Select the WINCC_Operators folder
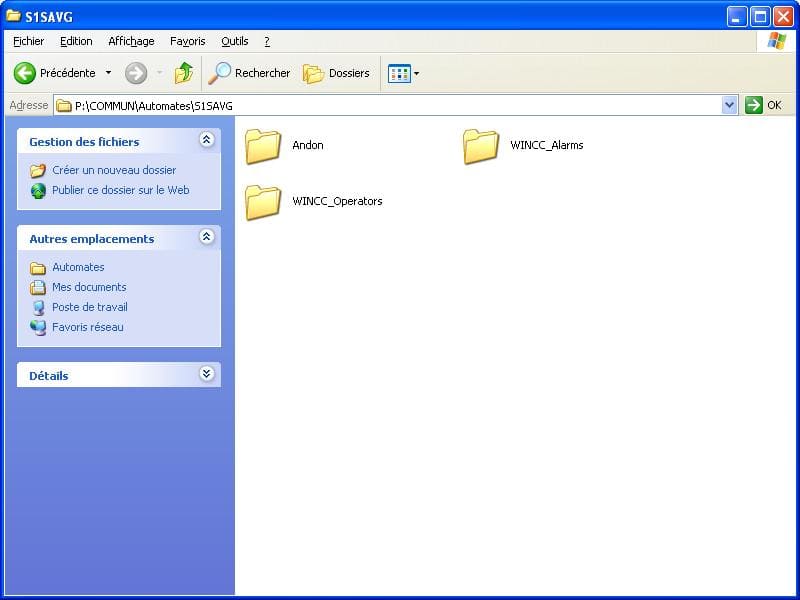 pyautogui.click(x=263, y=202)
